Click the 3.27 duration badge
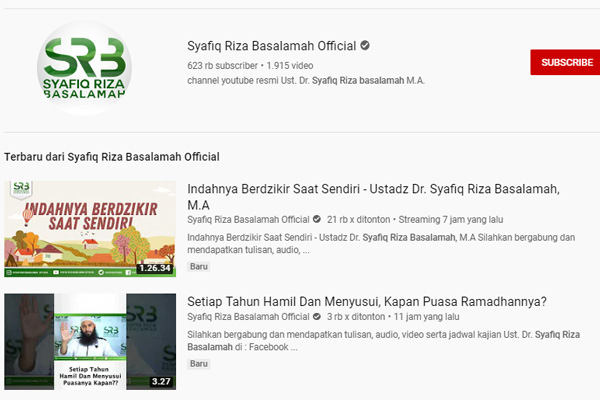Viewport: 600px width, 400px height. [x=161, y=381]
